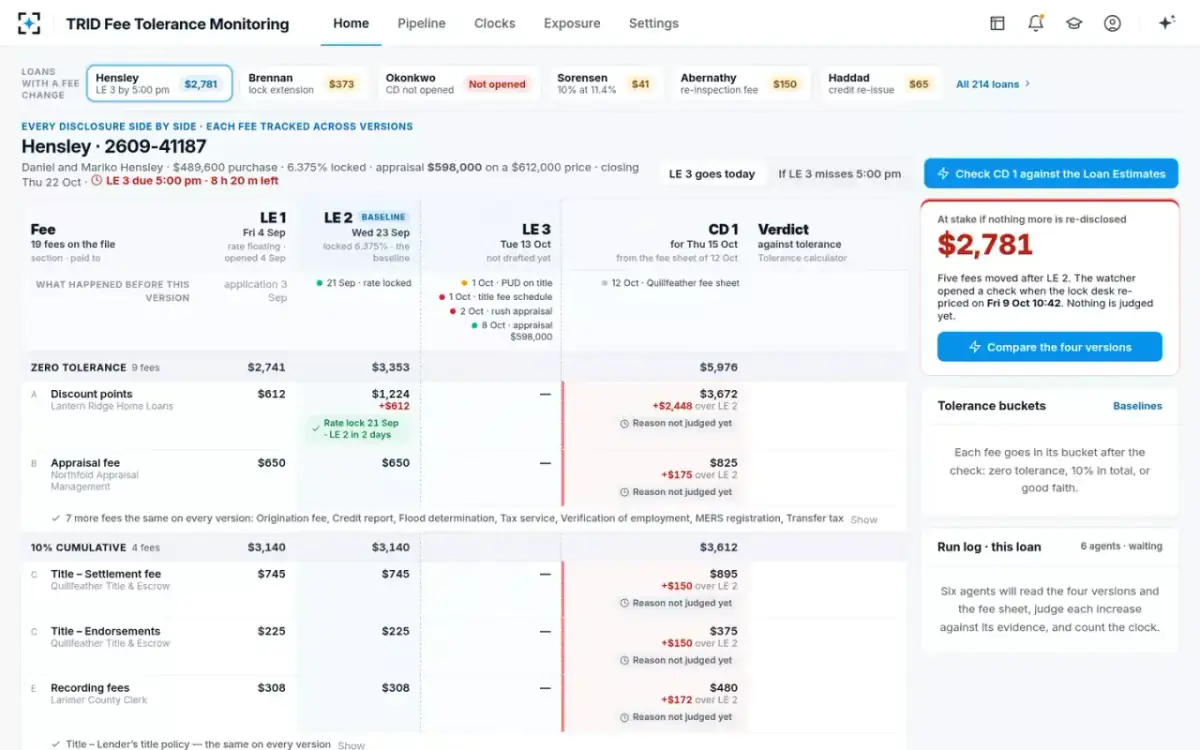This screenshot has width=1200, height=750.
Task: Switch to the Home tab
Action: (x=351, y=23)
